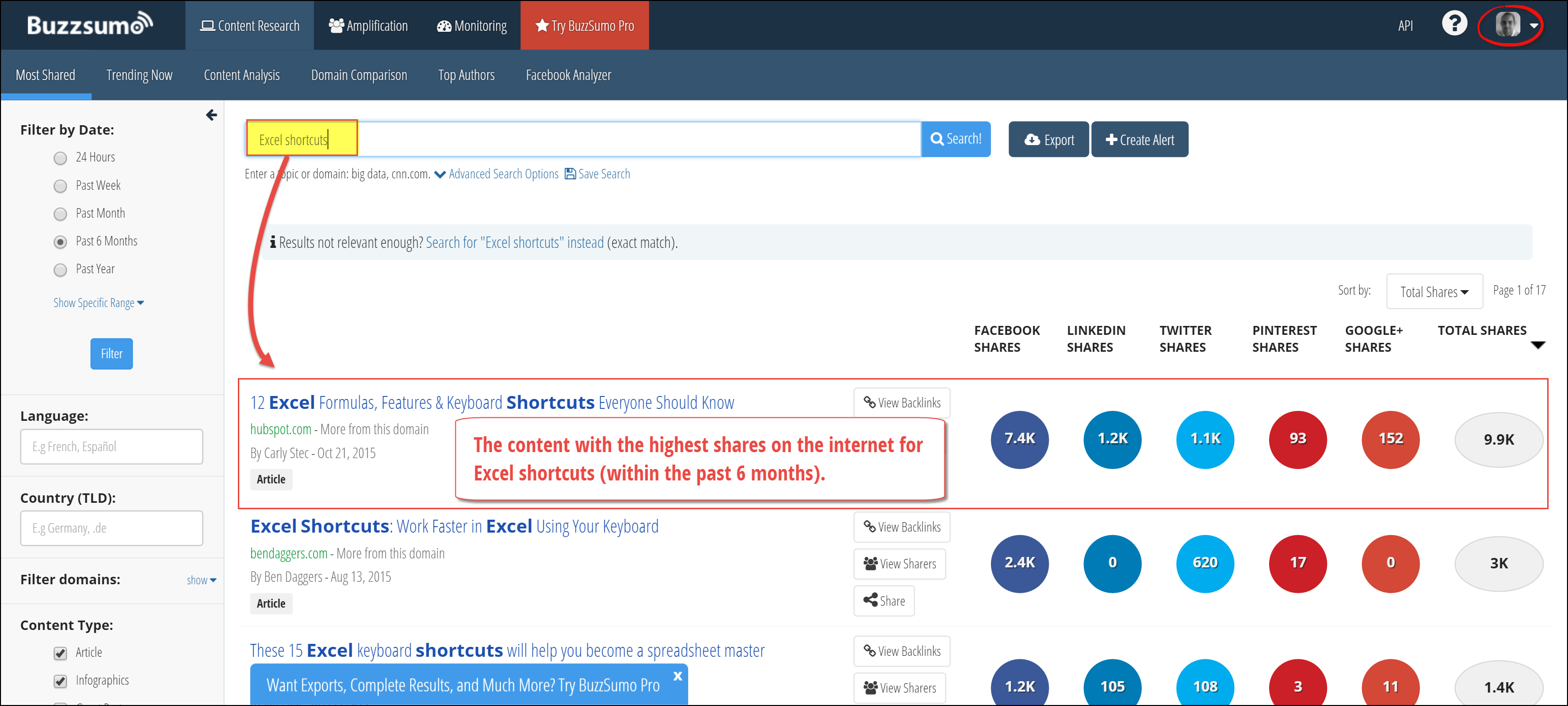
Task: Select the 24 Hours date filter
Action: tap(60, 158)
